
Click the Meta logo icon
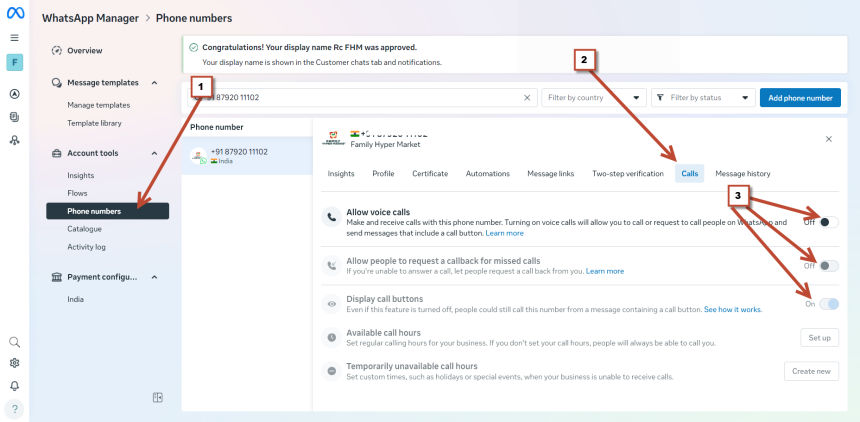(15, 13)
